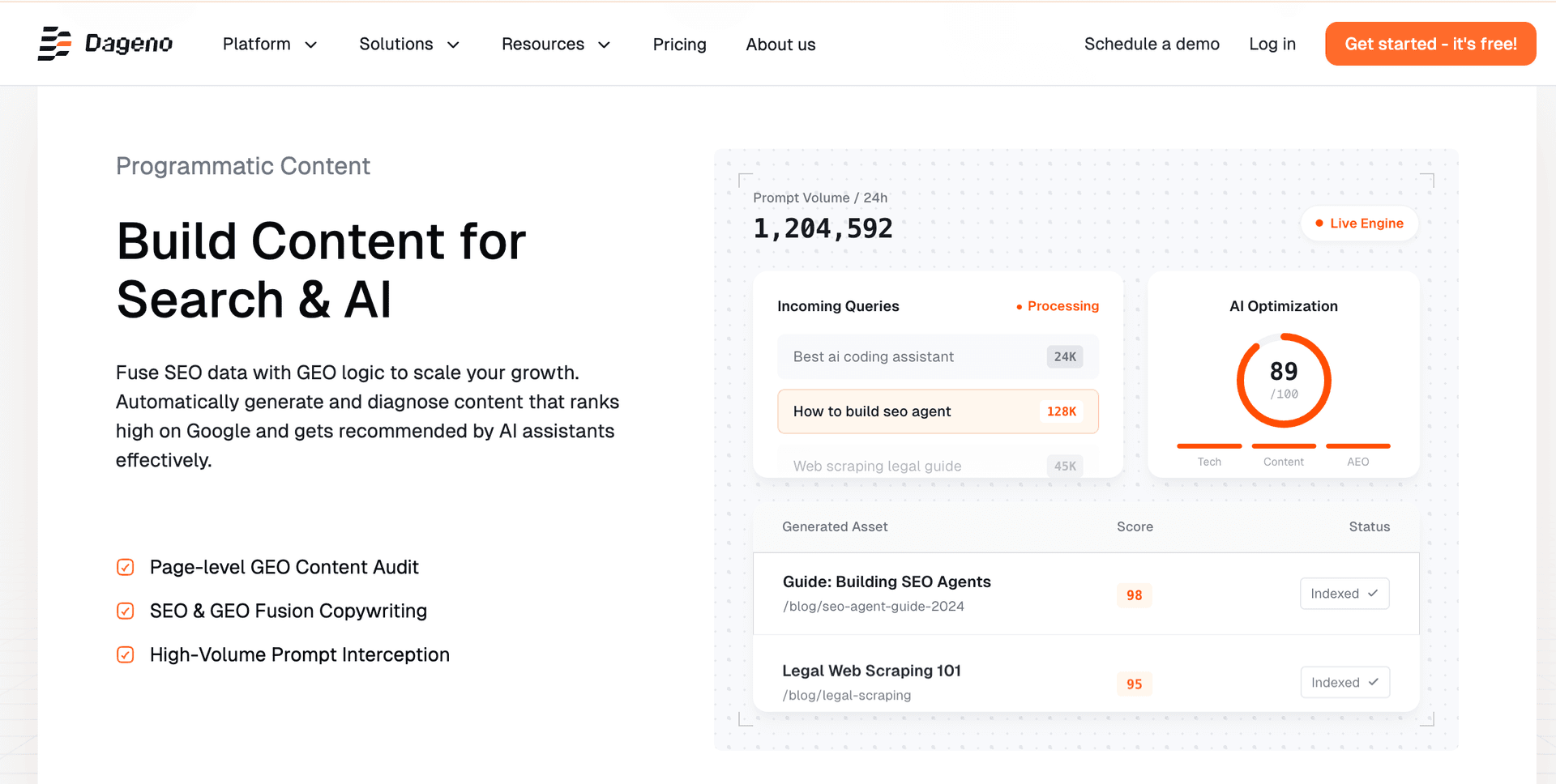Click the check icon beside Page-level GEO Content Audit
Viewport: 1556px width, 784px height.
[125, 567]
